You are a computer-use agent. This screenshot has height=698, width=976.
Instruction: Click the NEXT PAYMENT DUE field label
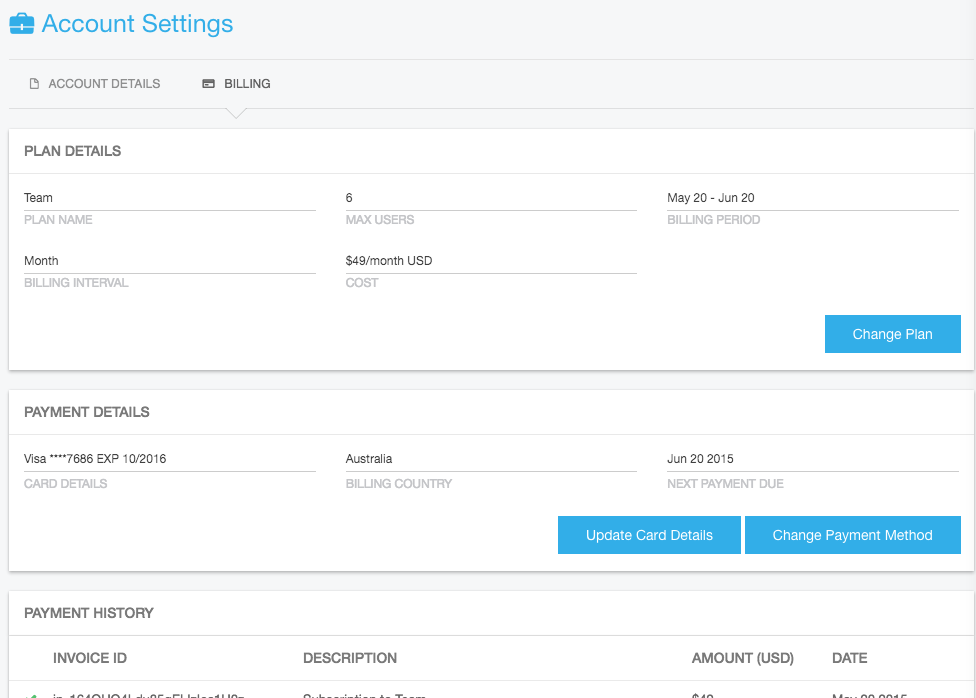click(x=726, y=484)
